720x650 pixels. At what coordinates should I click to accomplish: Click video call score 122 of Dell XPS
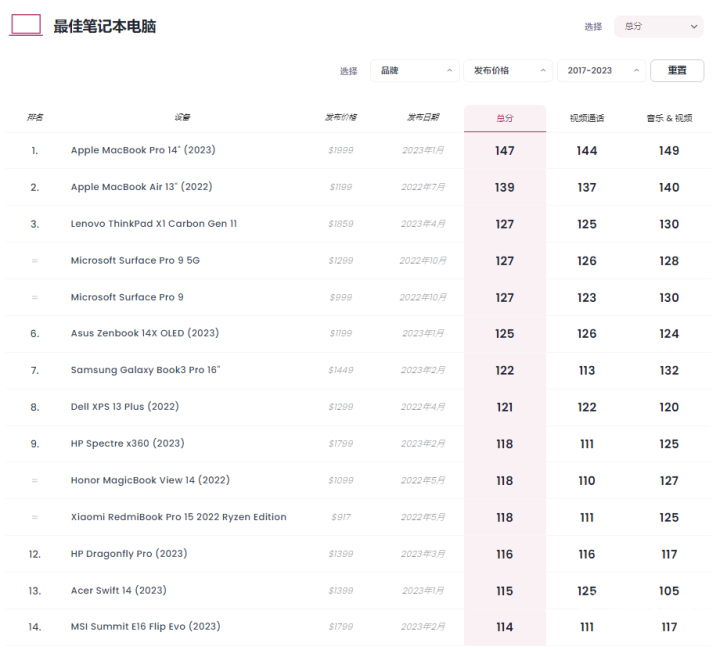pyautogui.click(x=587, y=407)
